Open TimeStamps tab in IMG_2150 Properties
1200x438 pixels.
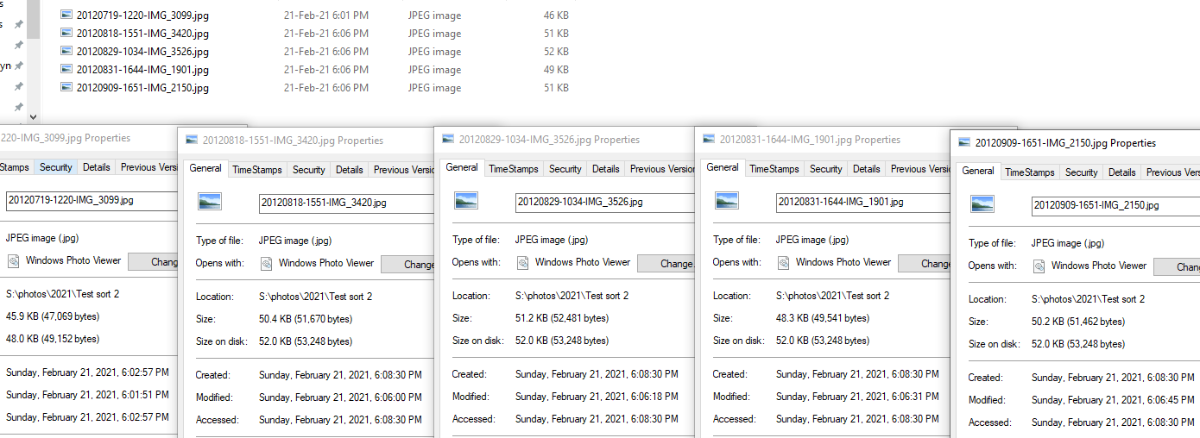click(1030, 173)
